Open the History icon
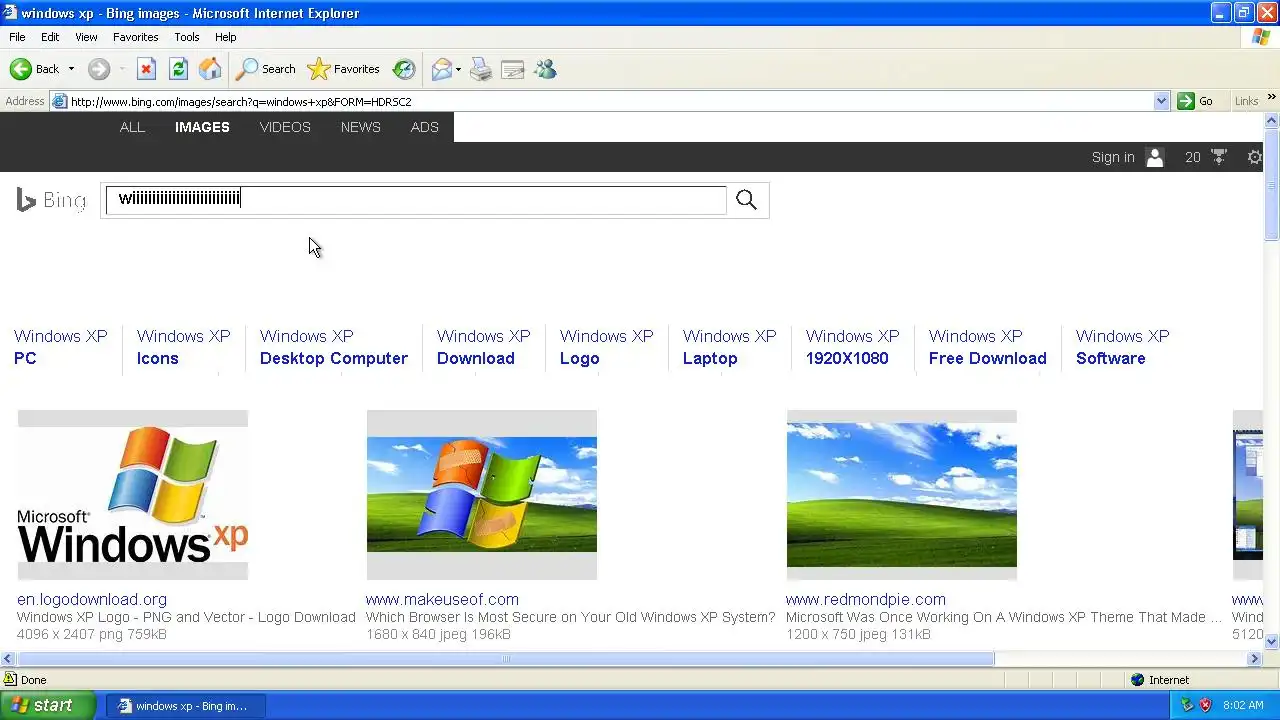The height and width of the screenshot is (720, 1280). (404, 69)
